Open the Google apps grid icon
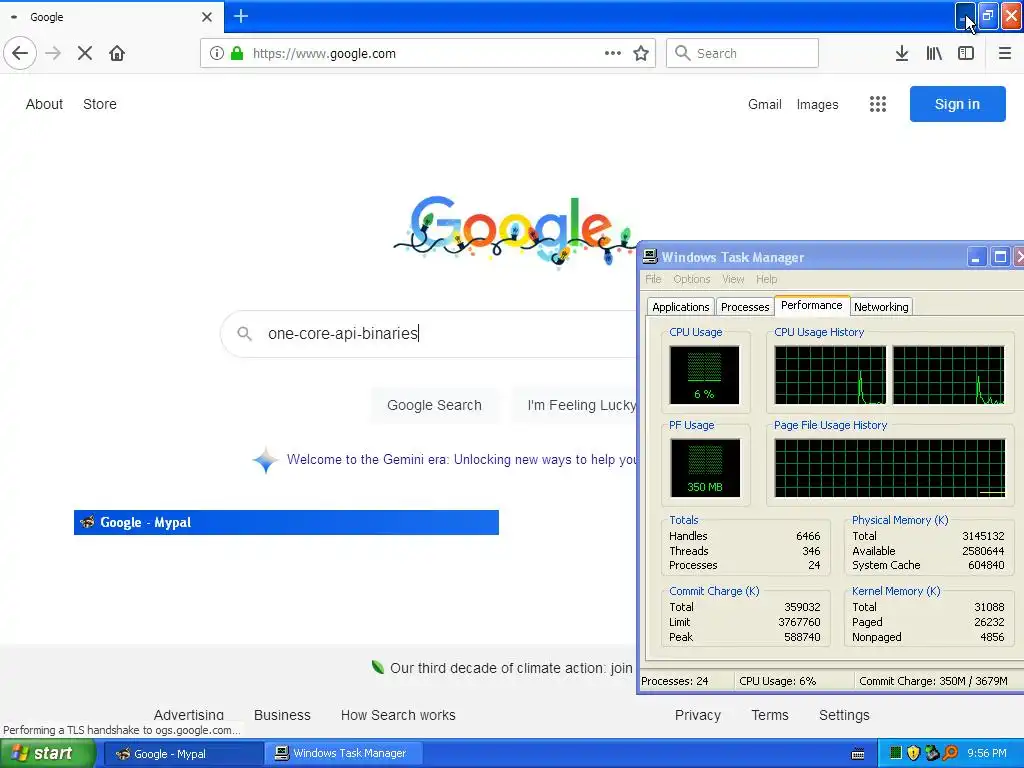 click(x=878, y=104)
